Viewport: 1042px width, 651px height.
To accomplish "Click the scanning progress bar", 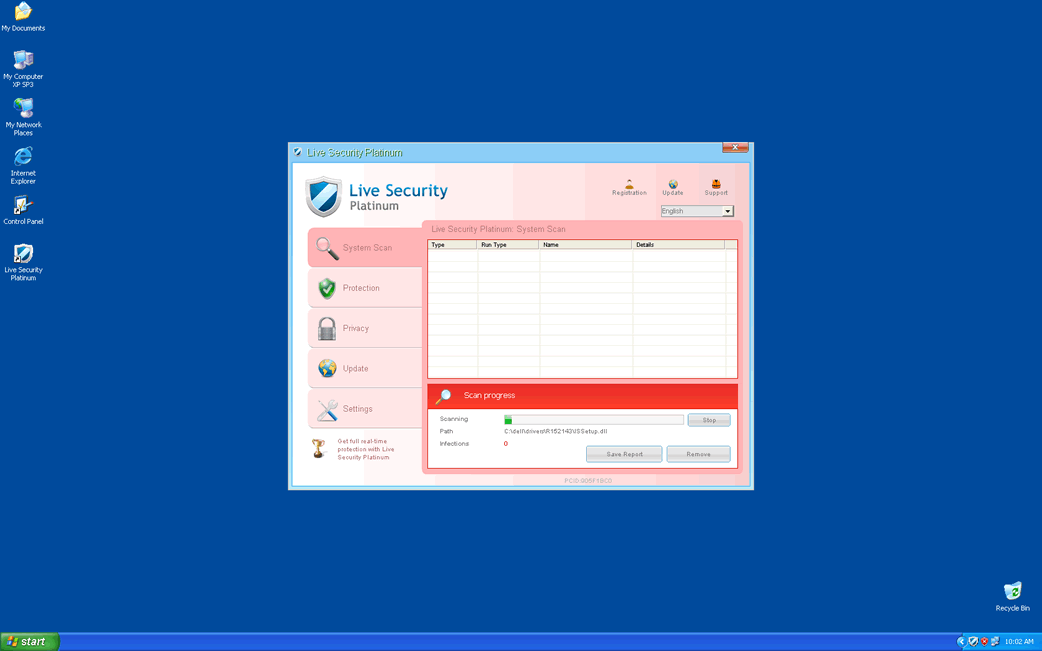I will click(x=594, y=420).
